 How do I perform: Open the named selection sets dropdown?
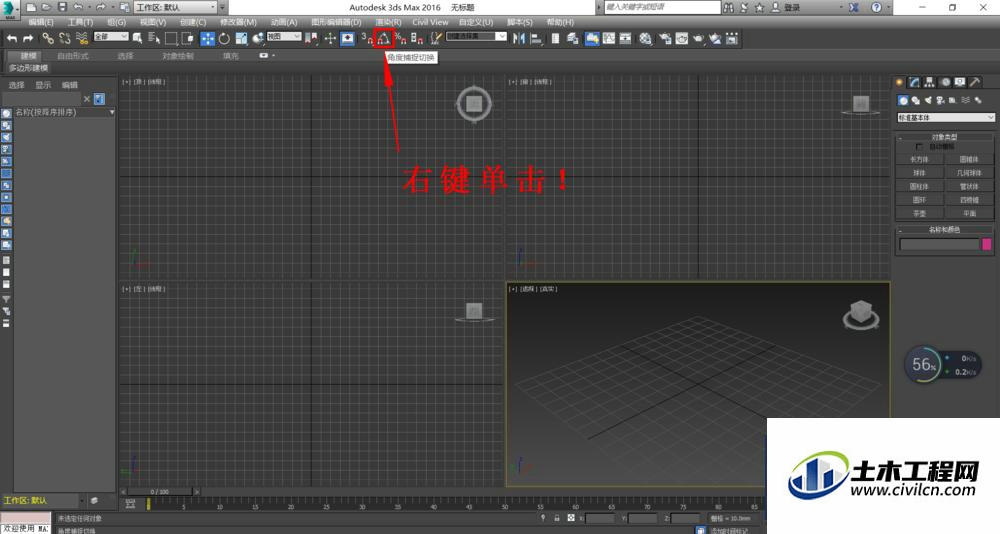pyautogui.click(x=476, y=37)
